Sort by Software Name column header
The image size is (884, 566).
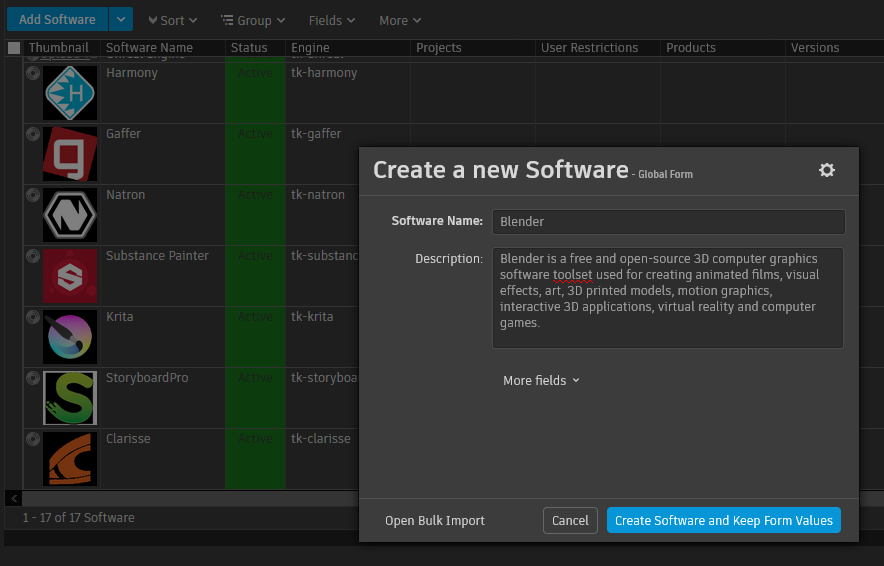pyautogui.click(x=162, y=48)
